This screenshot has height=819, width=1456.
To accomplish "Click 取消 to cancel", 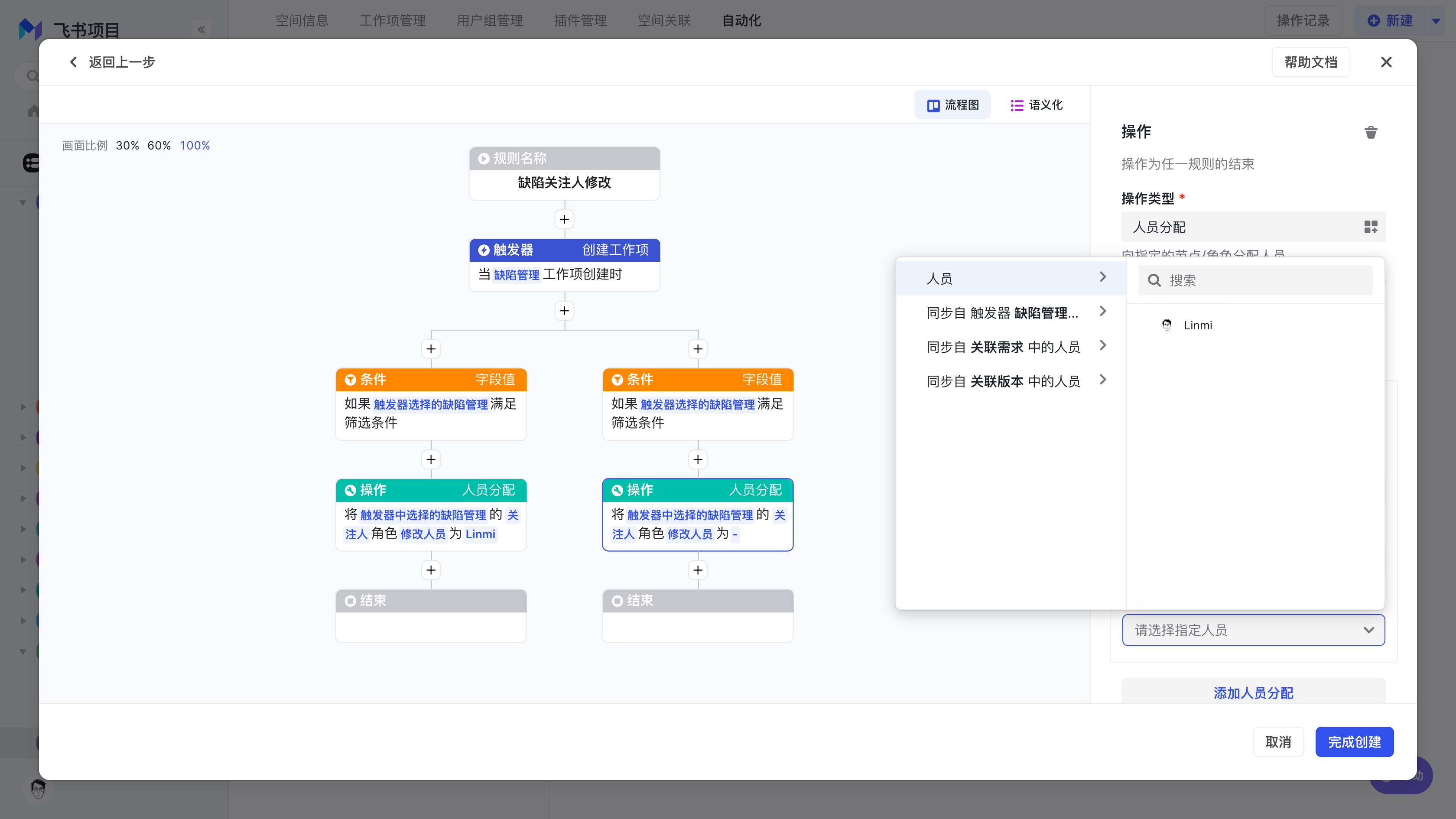I will coord(1278,741).
